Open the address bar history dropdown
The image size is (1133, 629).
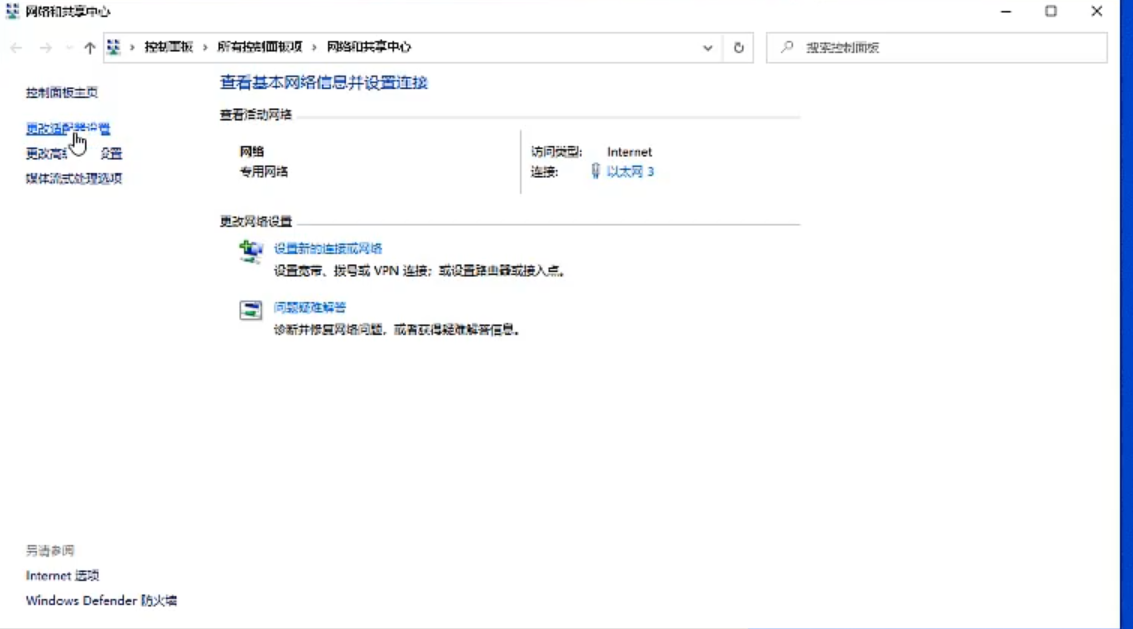point(708,47)
